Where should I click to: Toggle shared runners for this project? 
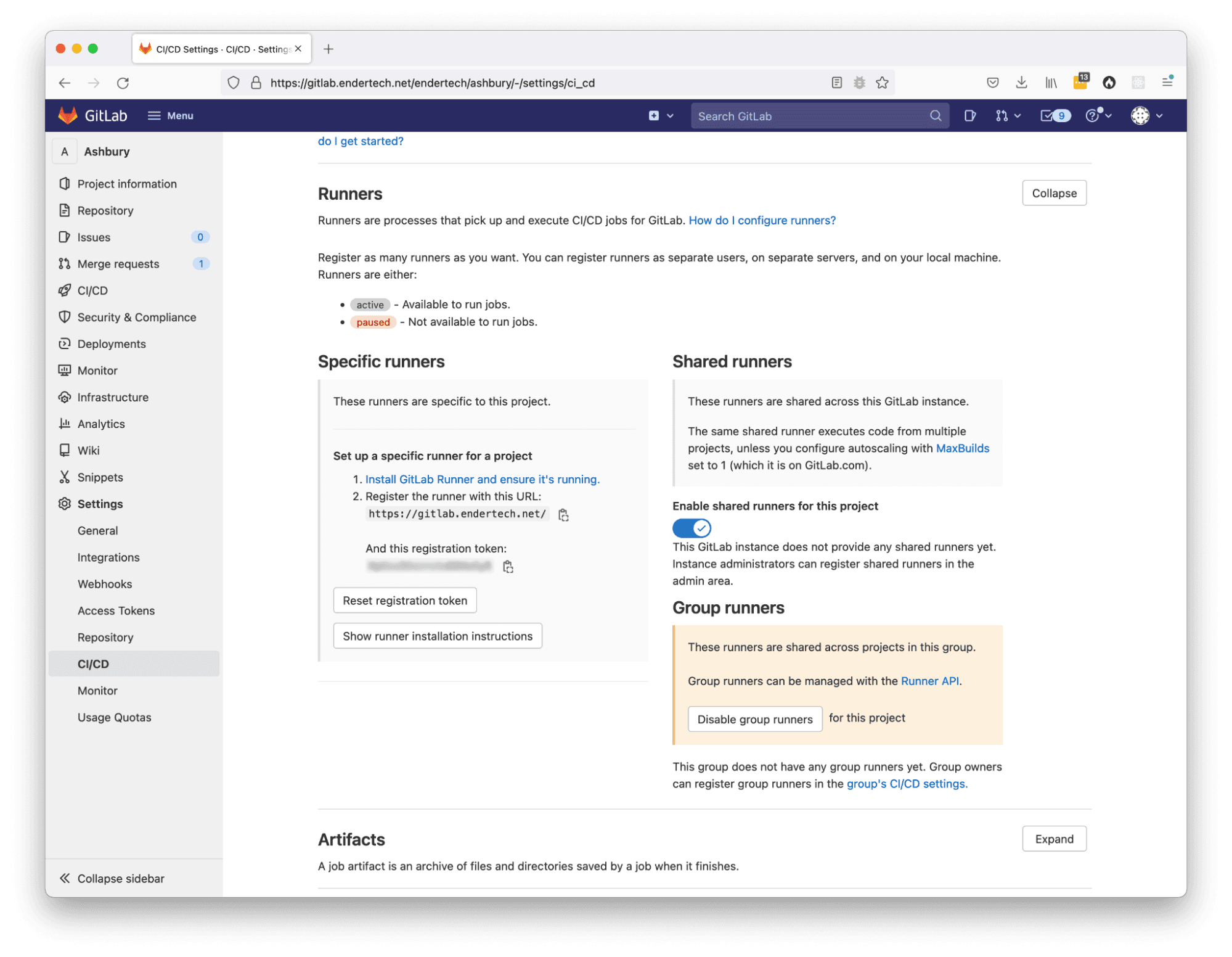(691, 528)
